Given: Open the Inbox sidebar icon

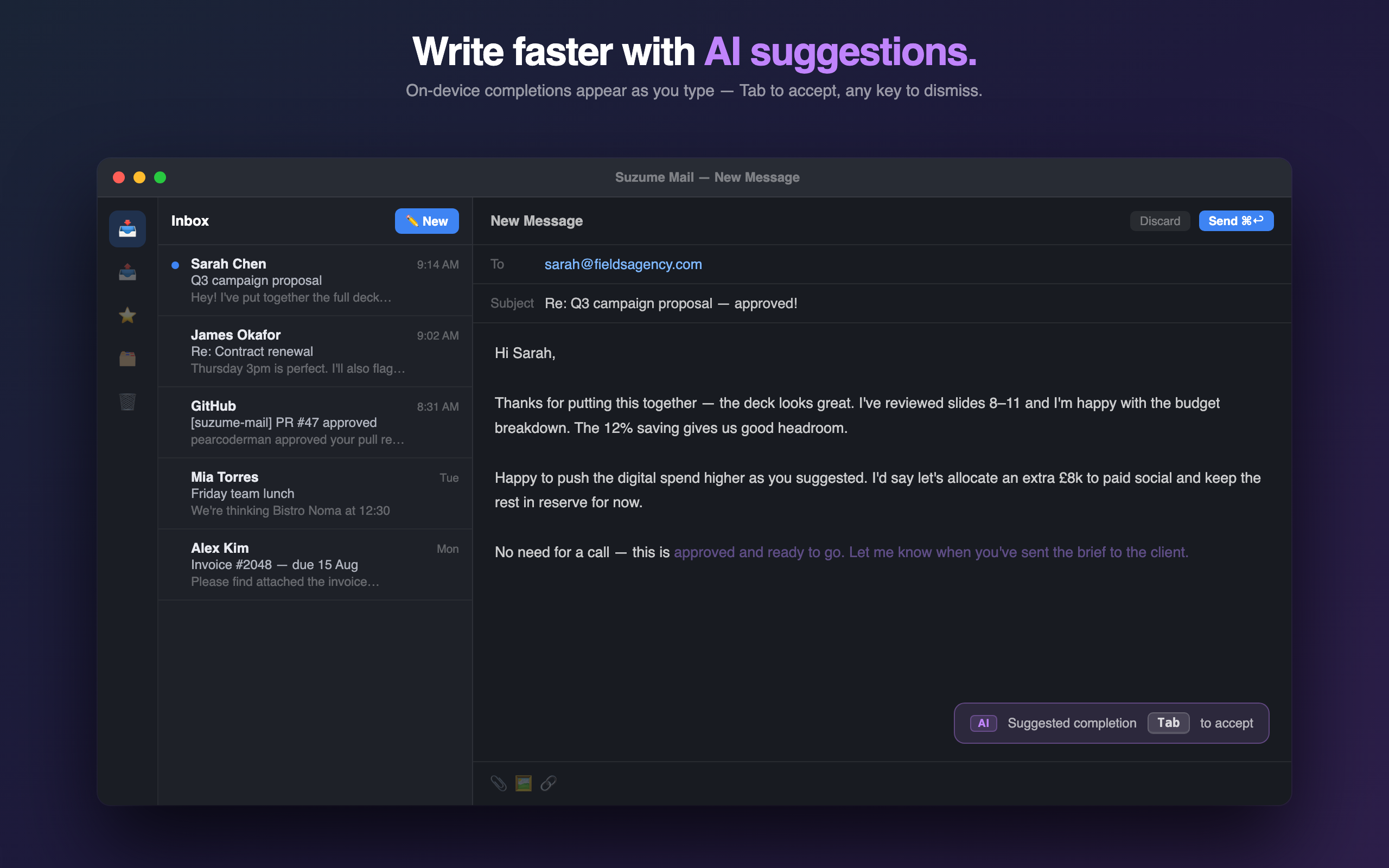Looking at the screenshot, I should coord(128,228).
